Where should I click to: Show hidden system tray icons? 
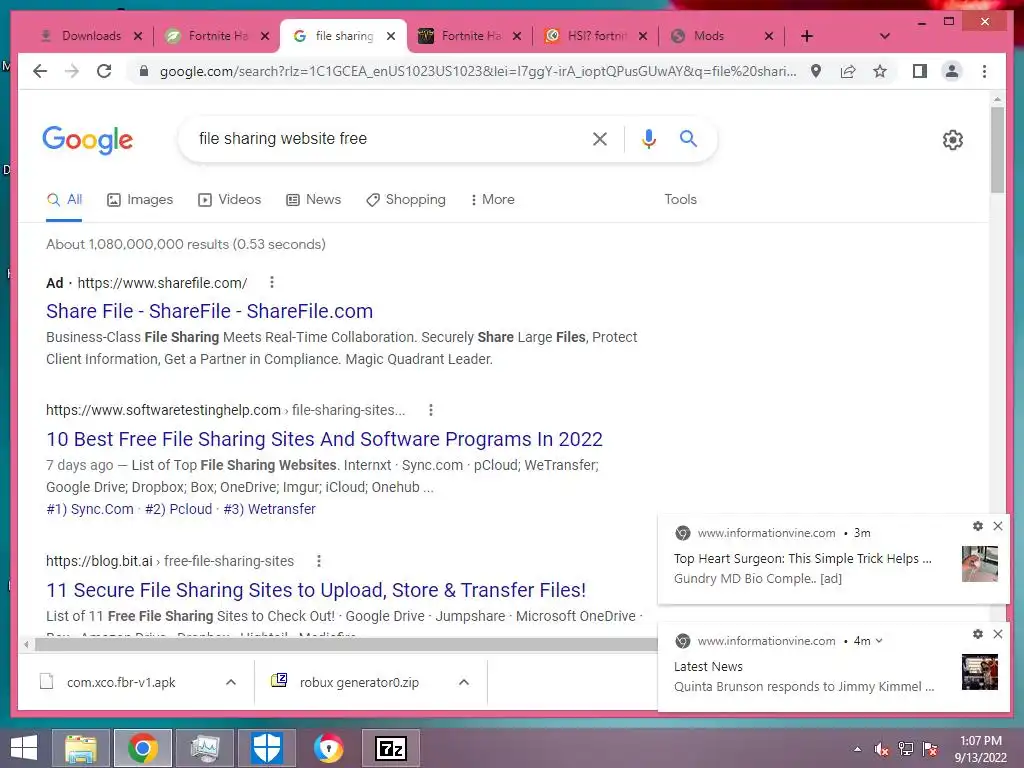[857, 749]
